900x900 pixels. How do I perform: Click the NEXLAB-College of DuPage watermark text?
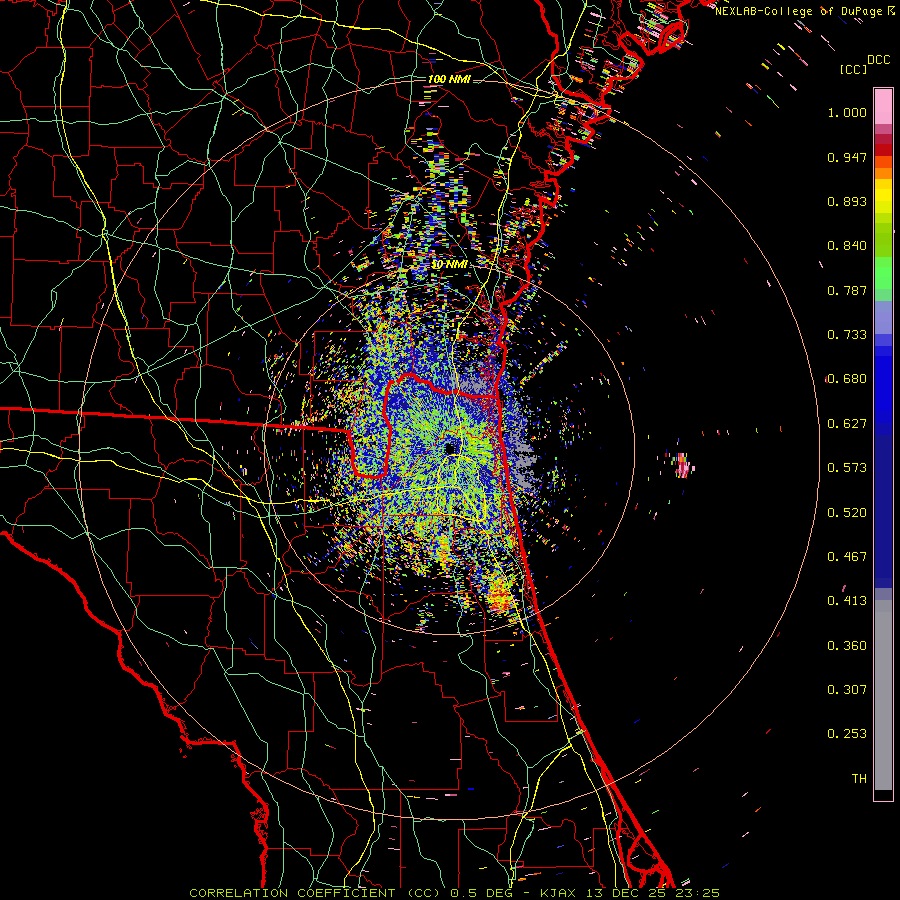[804, 11]
